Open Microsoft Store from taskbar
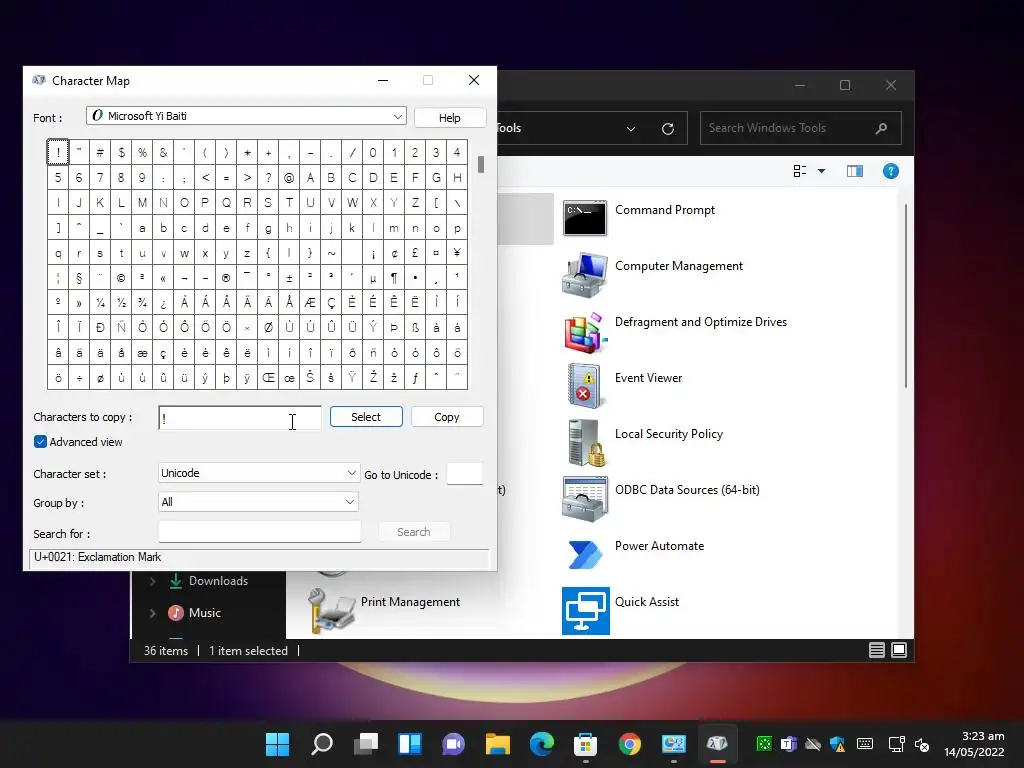 point(585,744)
